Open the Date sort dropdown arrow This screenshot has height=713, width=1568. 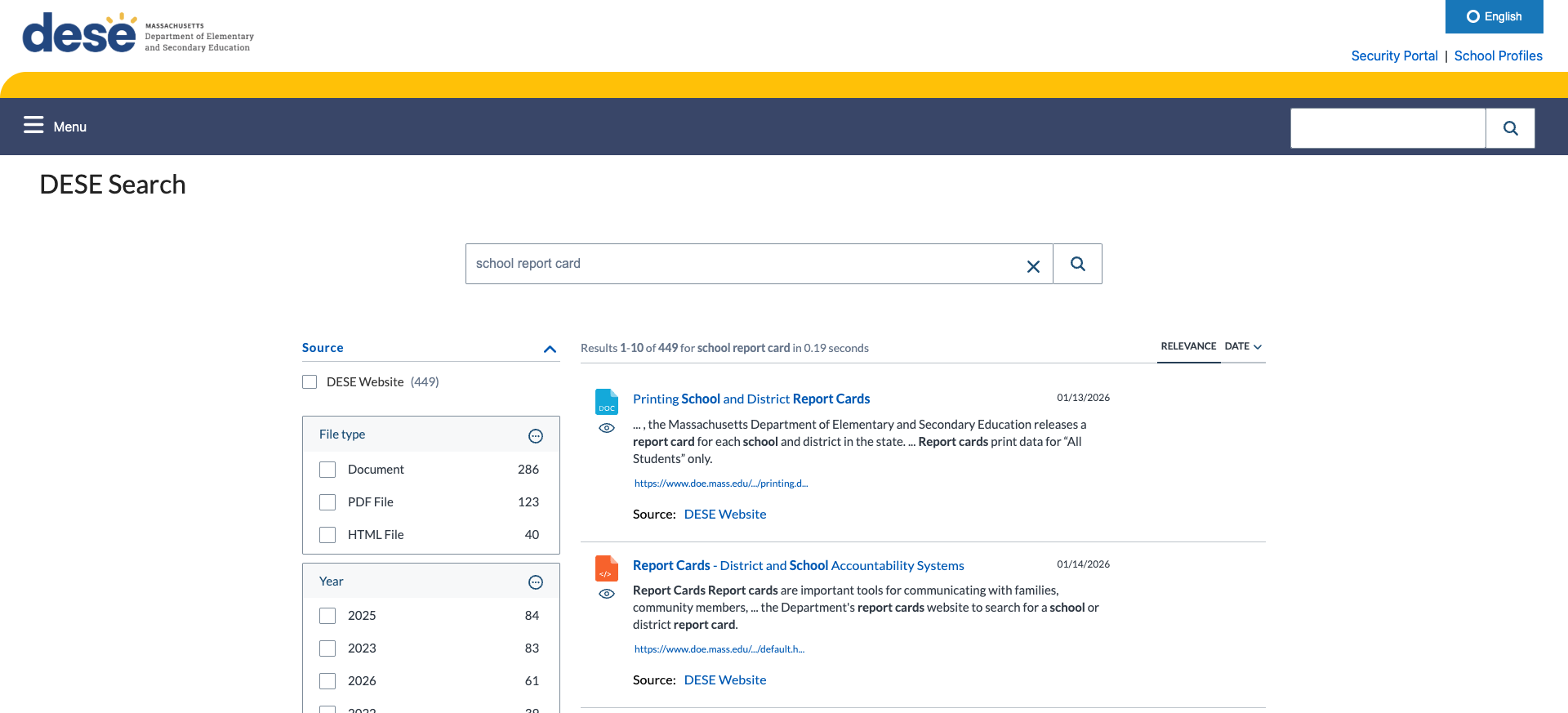(x=1258, y=347)
